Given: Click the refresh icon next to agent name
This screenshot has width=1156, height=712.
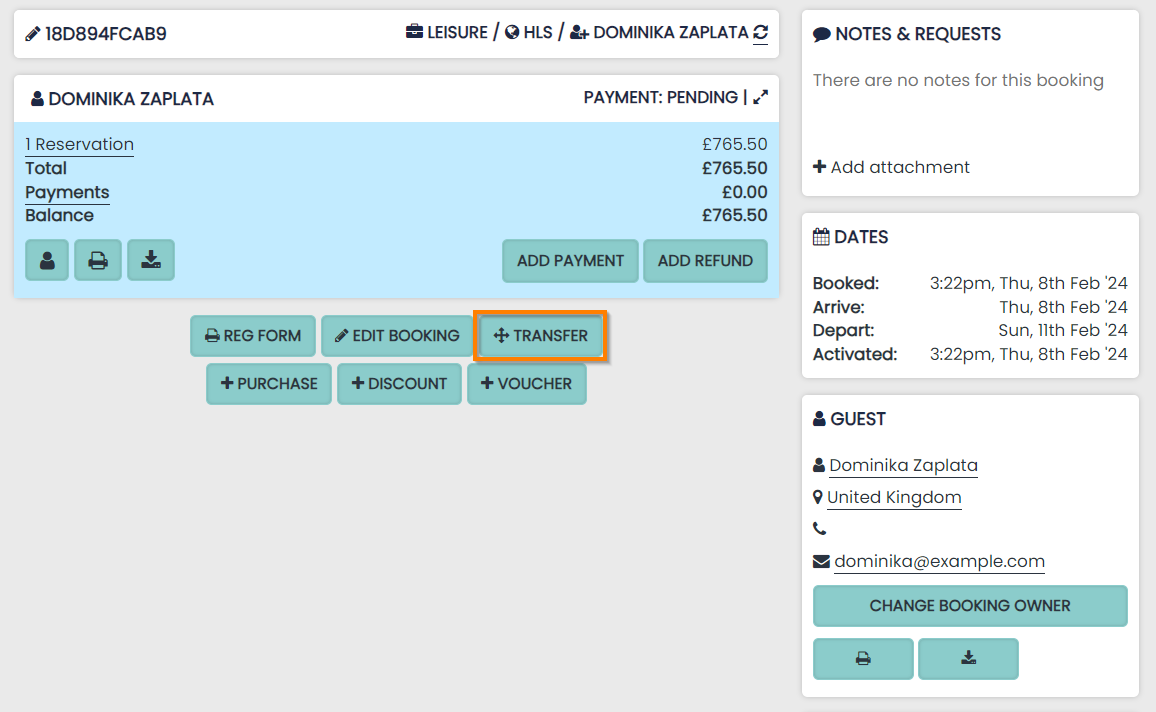Looking at the screenshot, I should pyautogui.click(x=761, y=33).
